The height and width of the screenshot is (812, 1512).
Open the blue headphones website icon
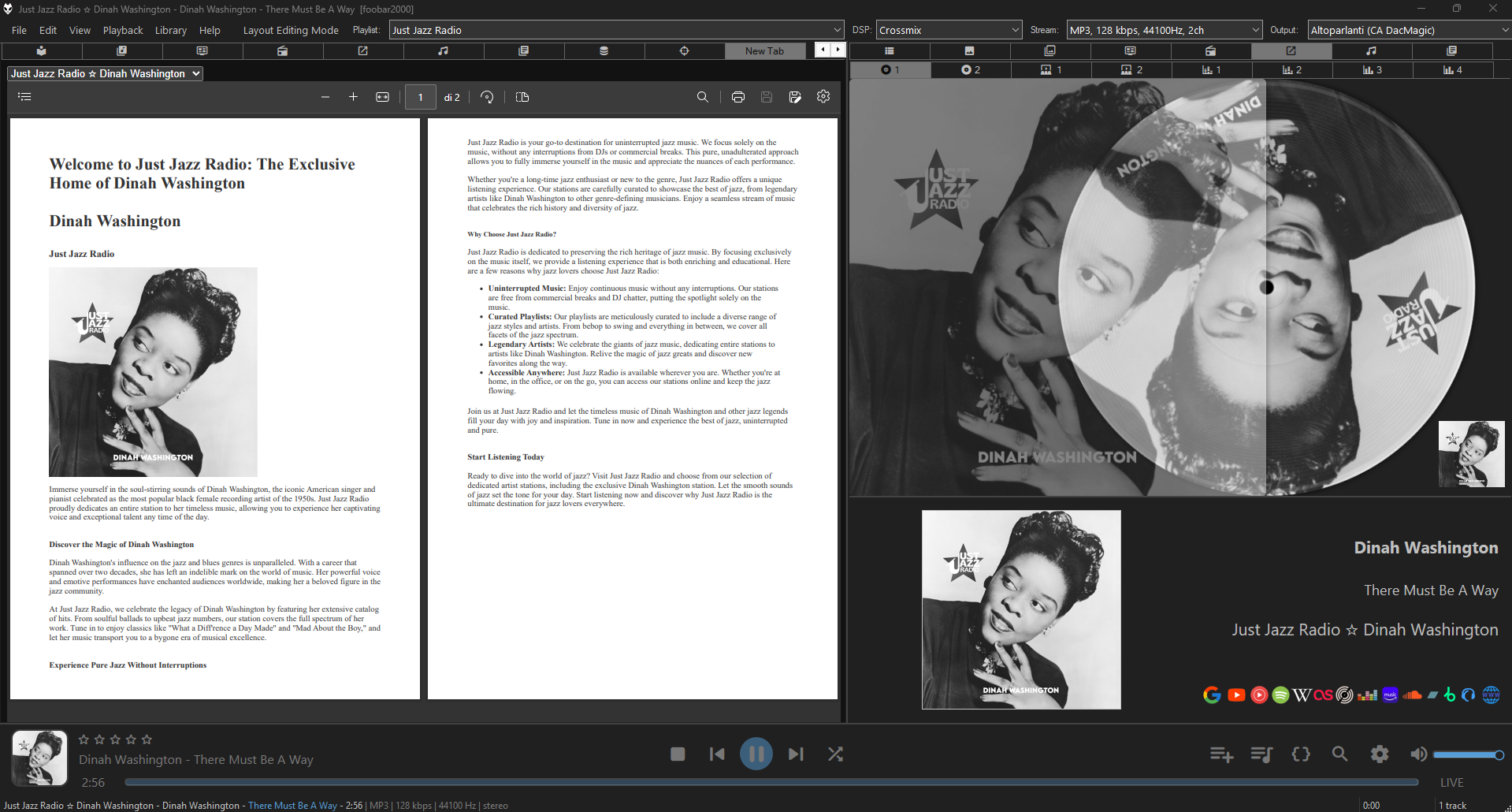[x=1468, y=695]
